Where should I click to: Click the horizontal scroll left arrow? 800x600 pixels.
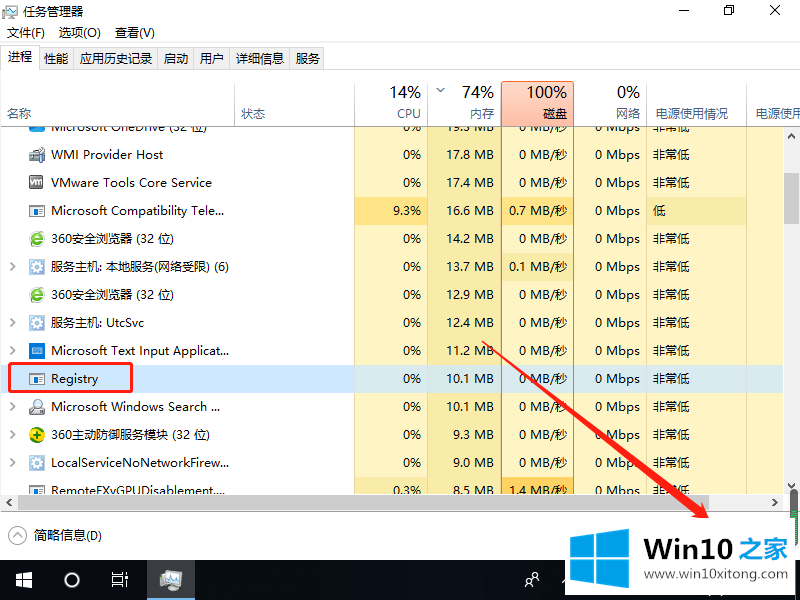(x=9, y=503)
